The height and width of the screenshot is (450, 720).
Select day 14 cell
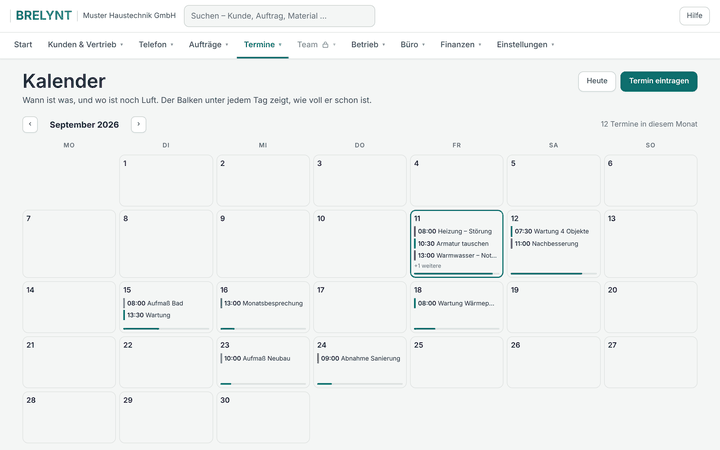click(69, 307)
